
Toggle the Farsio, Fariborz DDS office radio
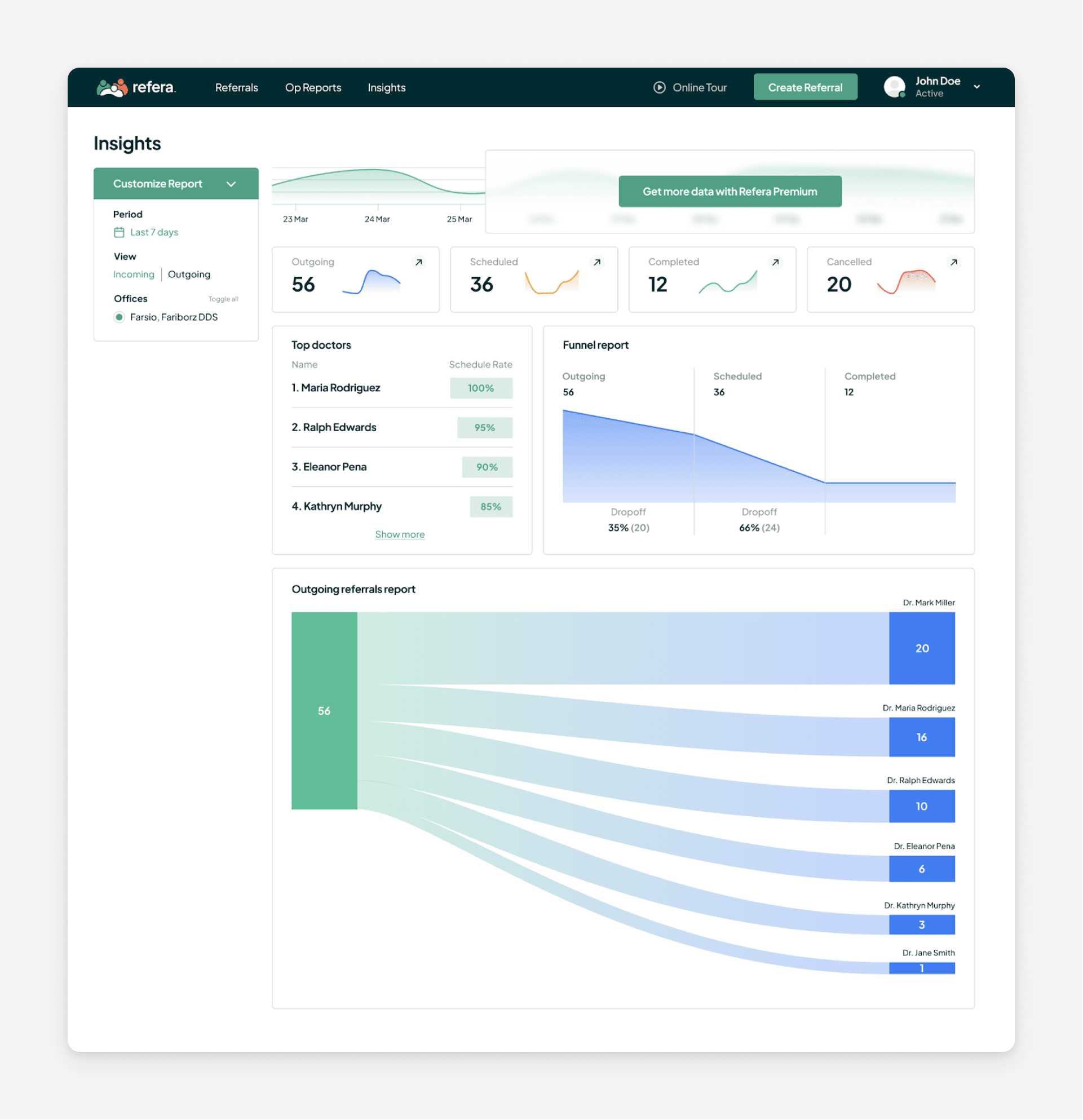[119, 317]
